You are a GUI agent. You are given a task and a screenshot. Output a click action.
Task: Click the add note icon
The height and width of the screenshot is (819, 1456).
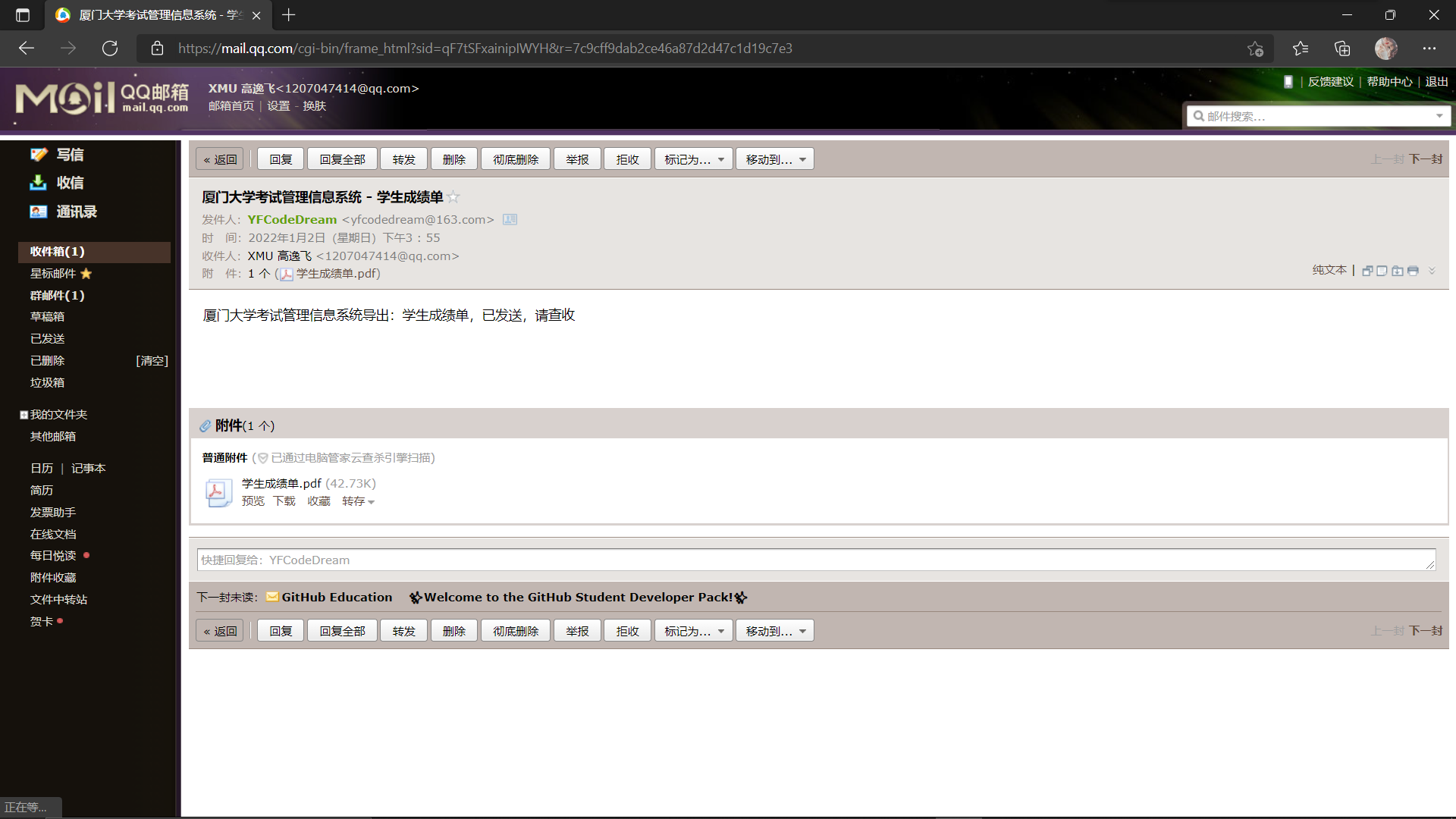tap(1382, 271)
